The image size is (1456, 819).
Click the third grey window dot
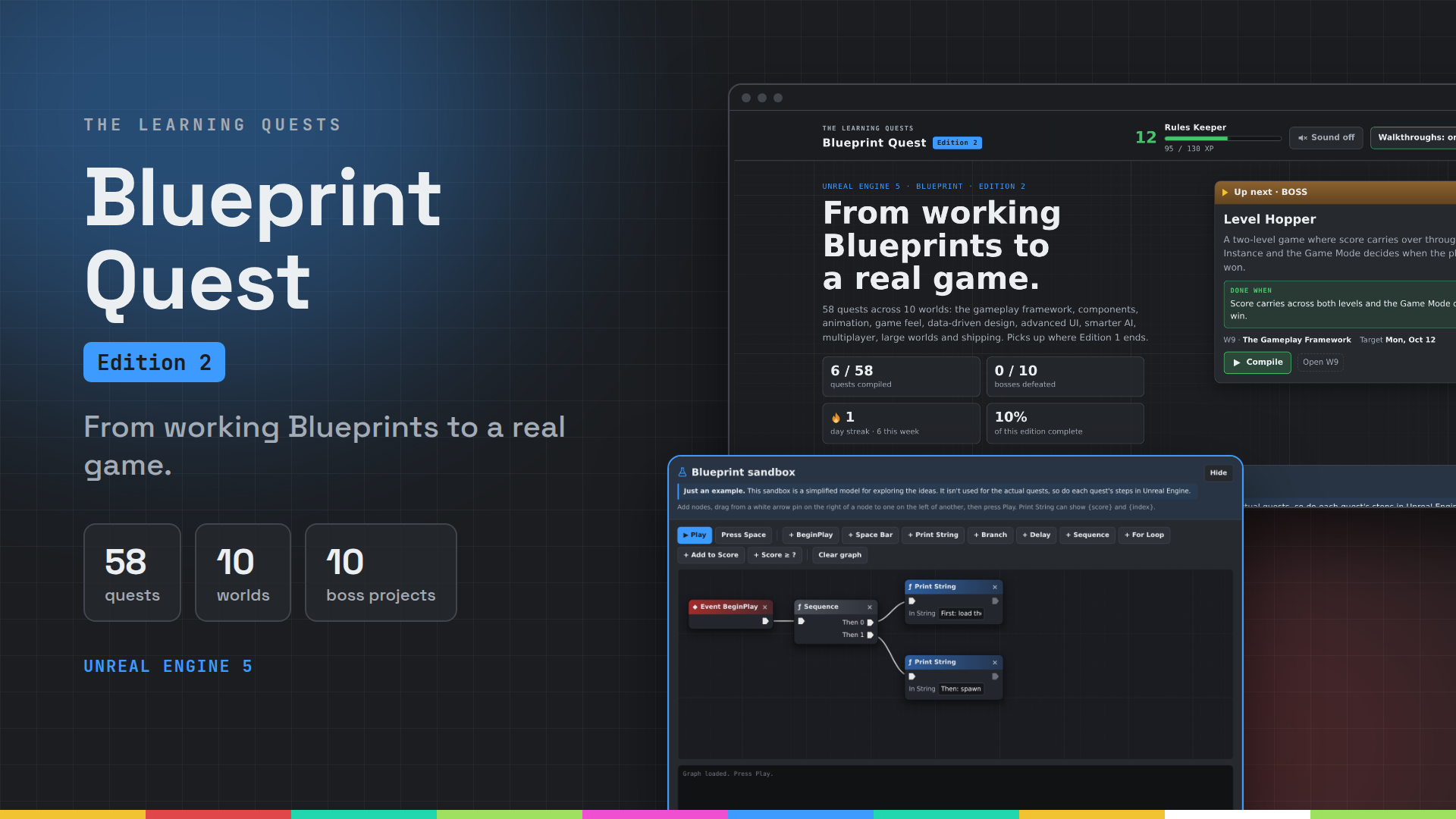tap(778, 98)
